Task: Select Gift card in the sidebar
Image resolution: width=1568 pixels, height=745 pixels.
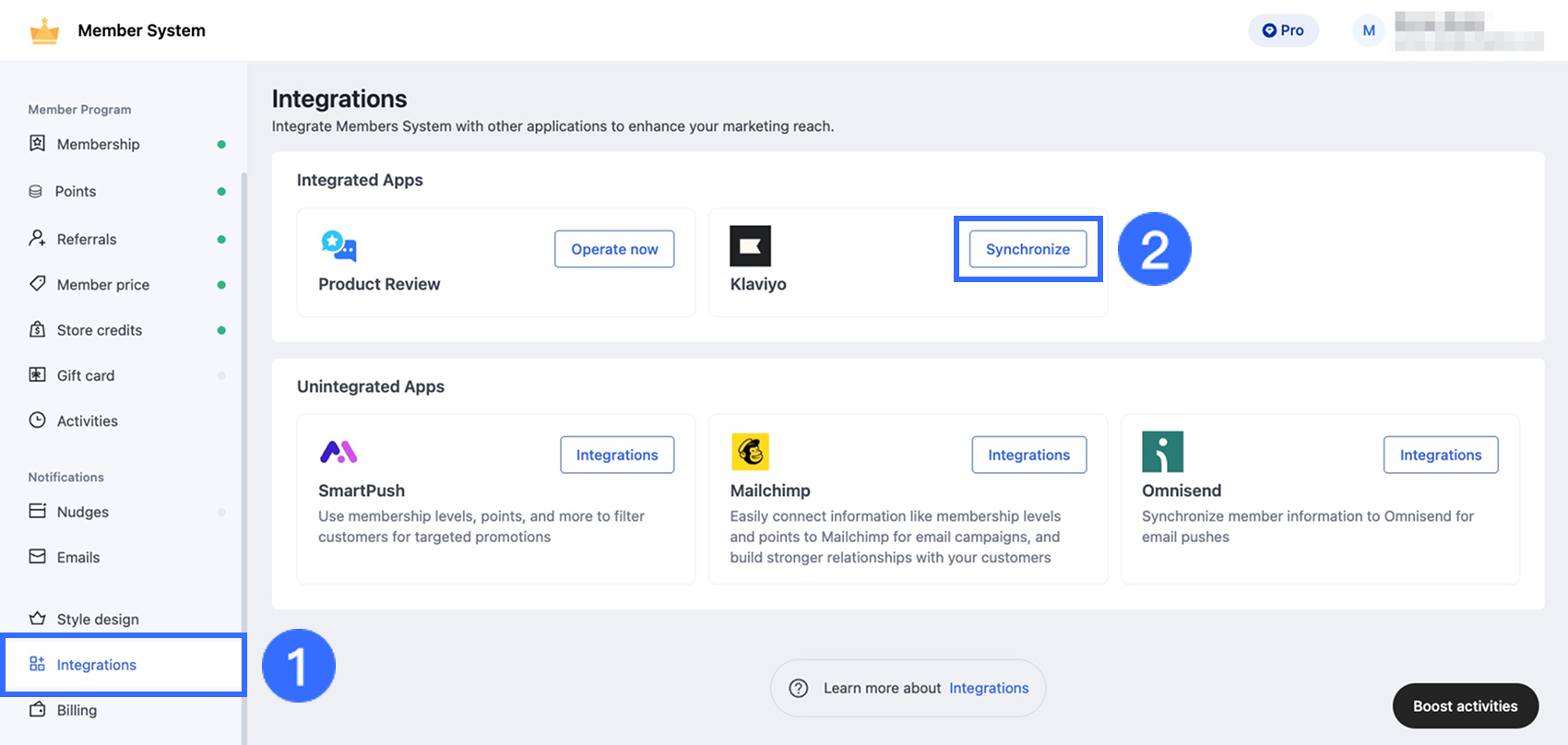Action: [x=86, y=375]
